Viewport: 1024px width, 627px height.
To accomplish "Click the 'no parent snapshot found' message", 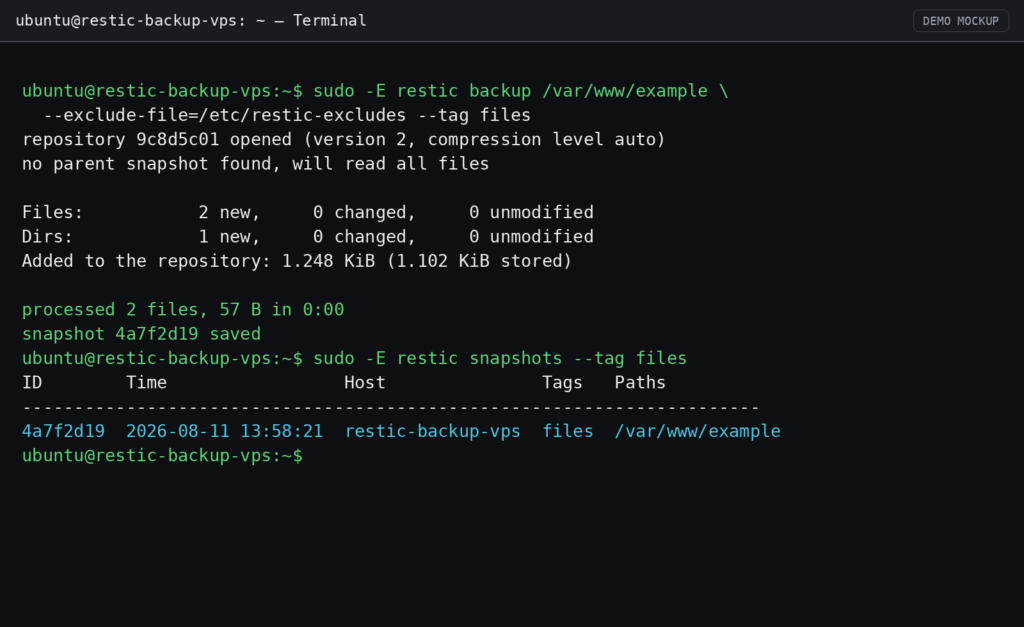I will (x=255, y=163).
